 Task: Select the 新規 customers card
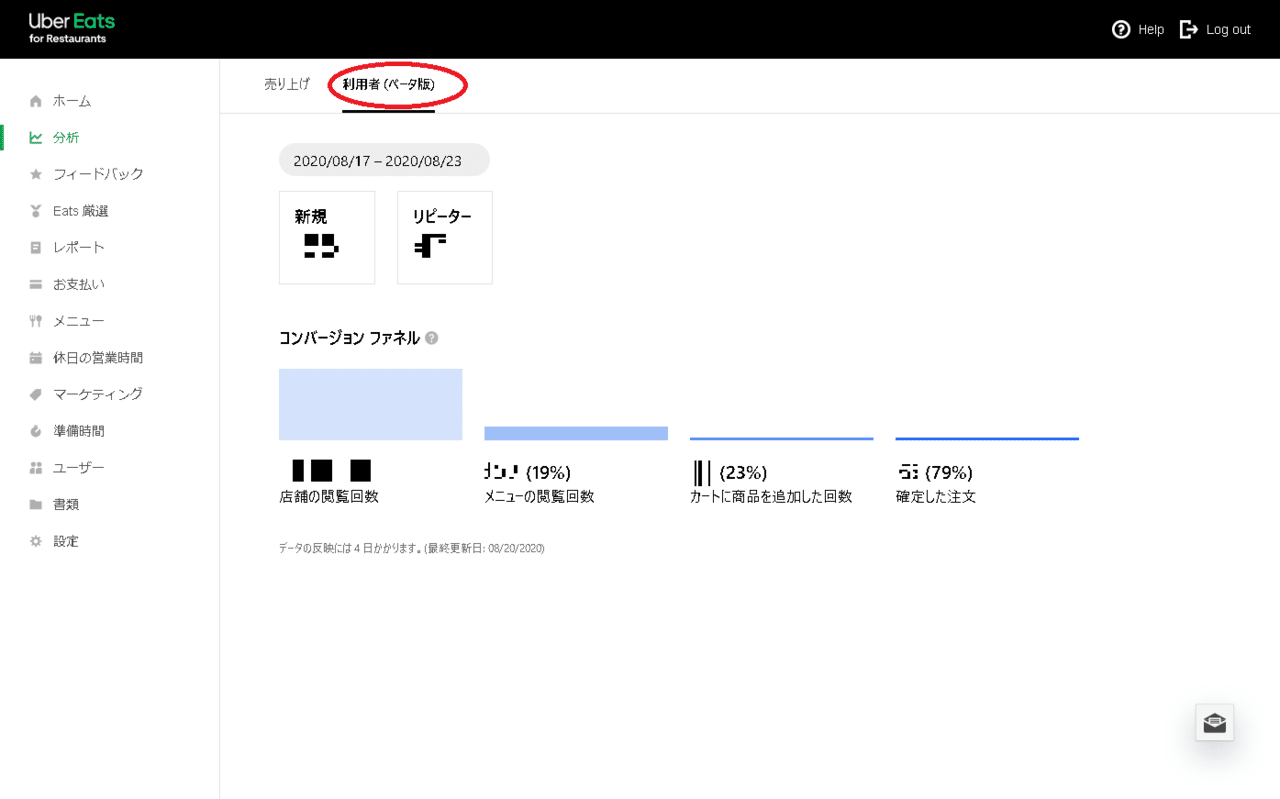[327, 238]
